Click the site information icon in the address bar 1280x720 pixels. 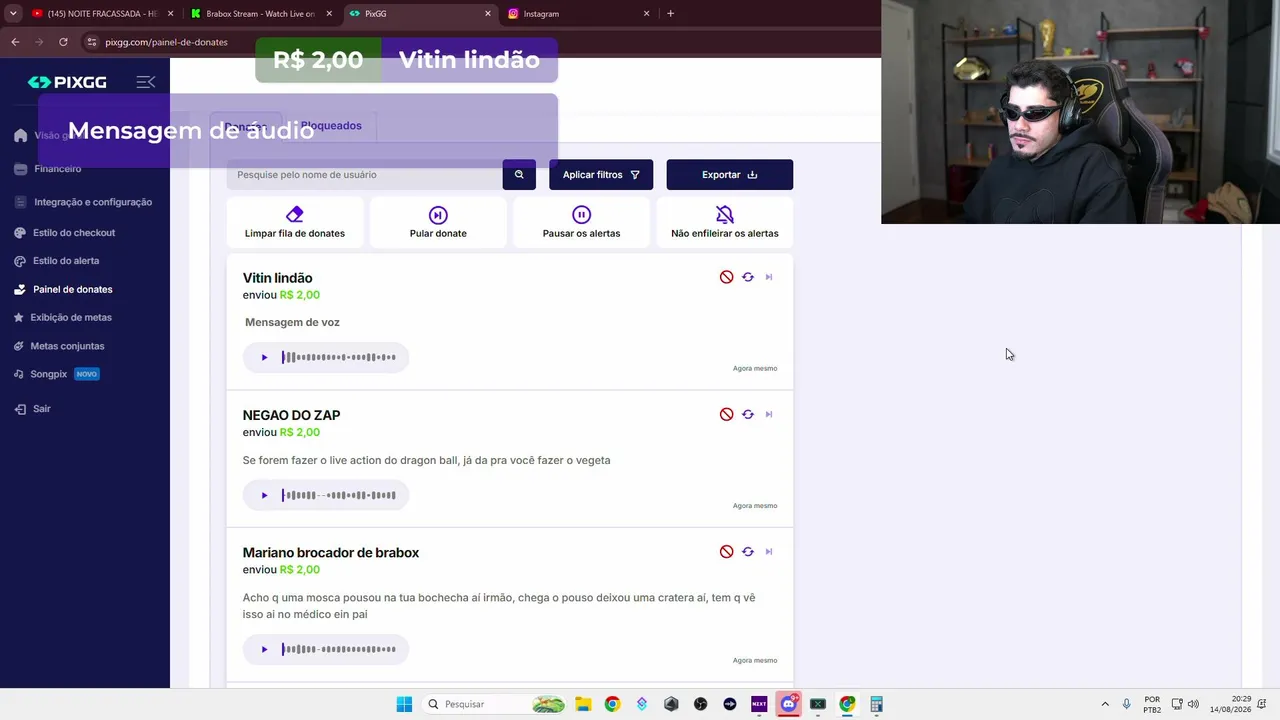click(x=92, y=42)
